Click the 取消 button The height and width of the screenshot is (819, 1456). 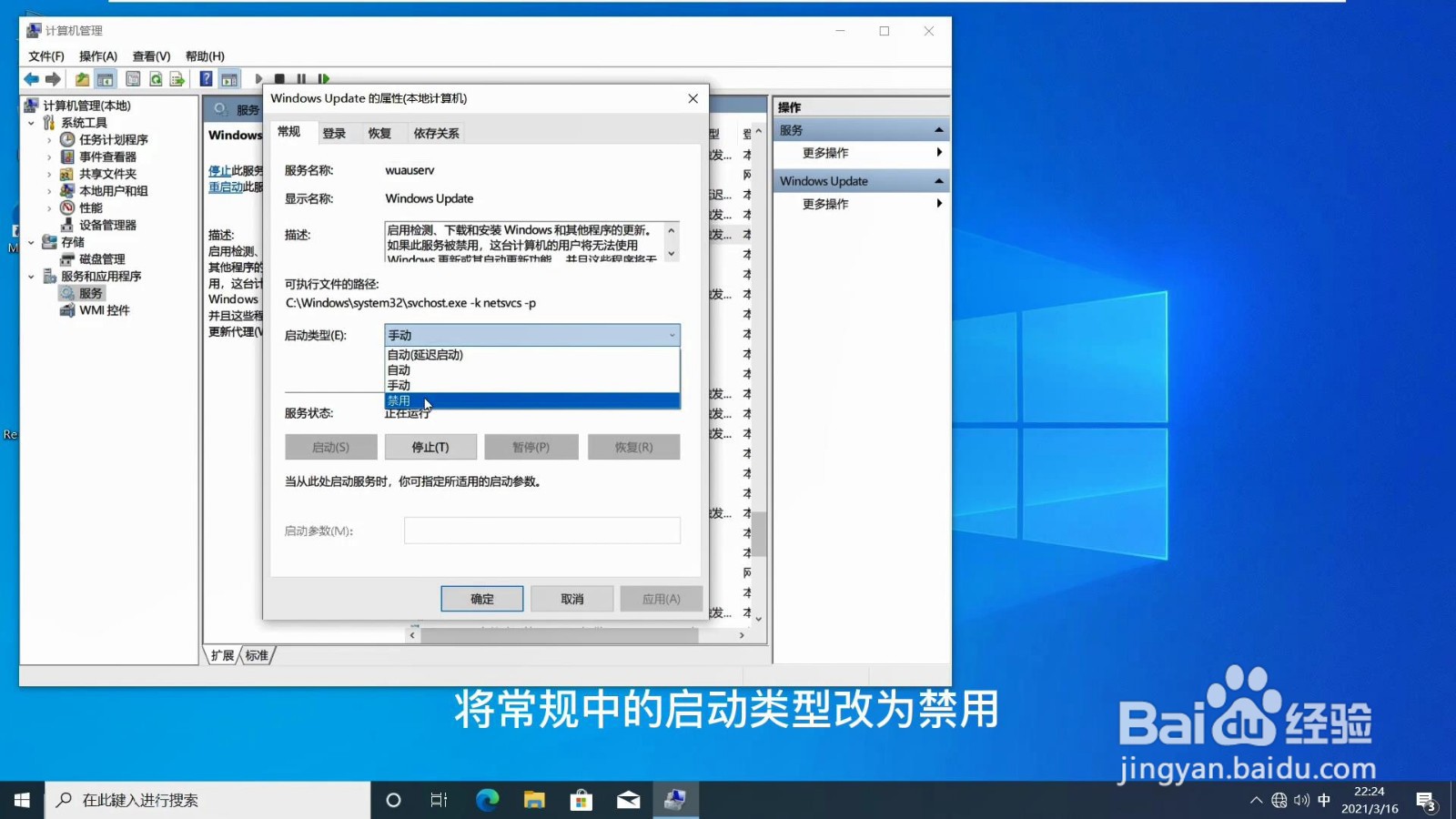pos(572,599)
